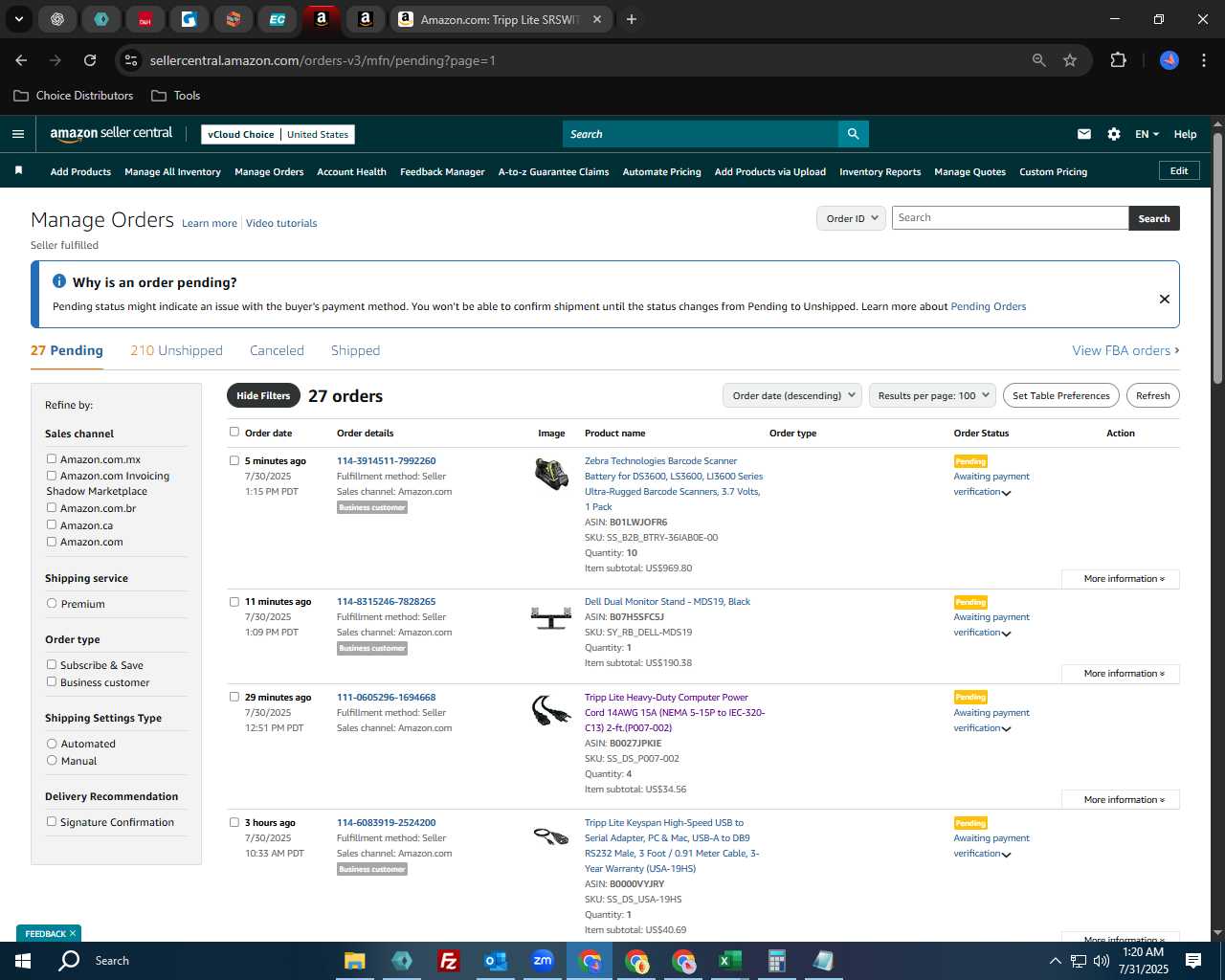The image size is (1225, 980).
Task: Click site information icon in address bar
Action: 131,60
